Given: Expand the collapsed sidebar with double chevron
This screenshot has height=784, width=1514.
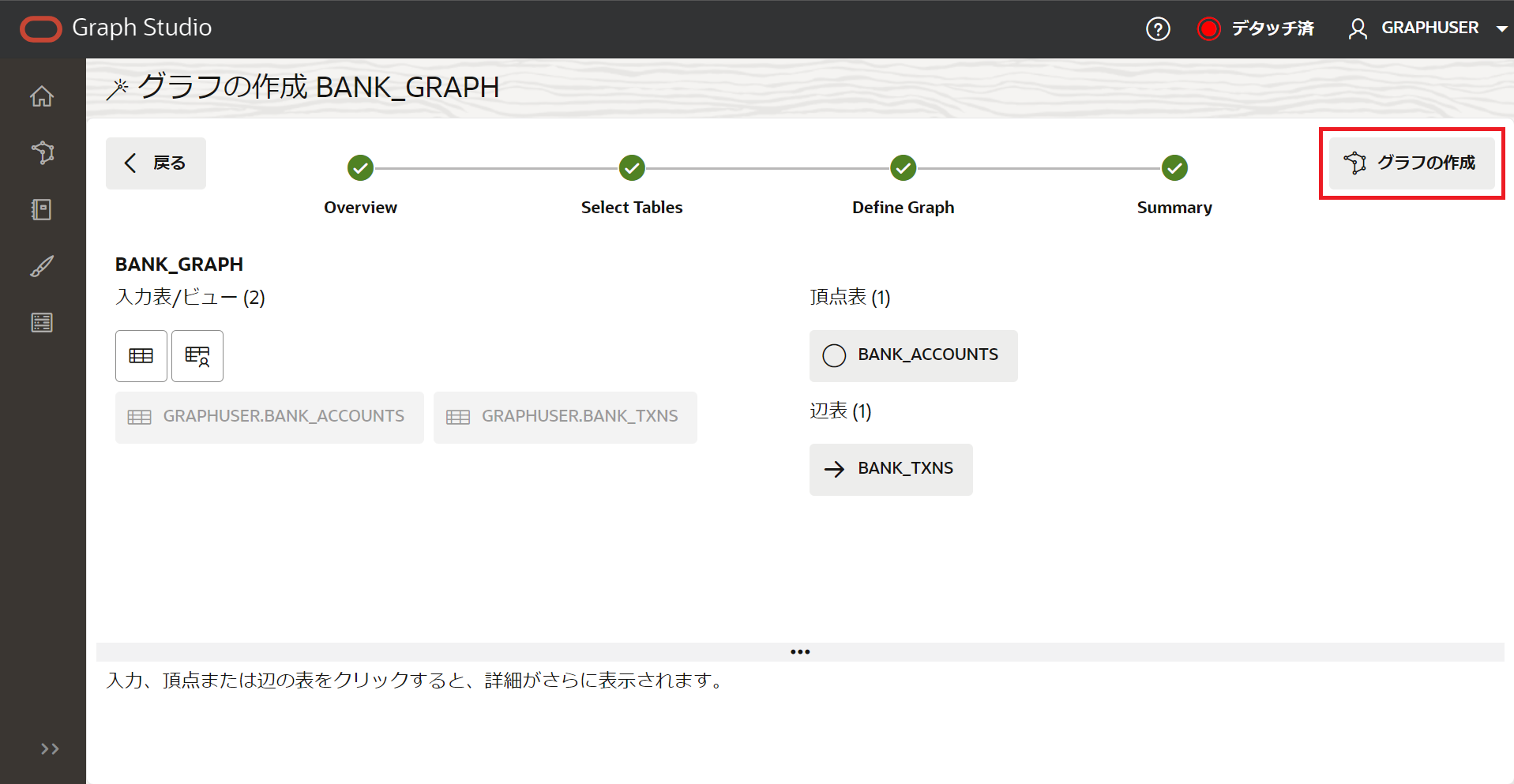Looking at the screenshot, I should [50, 748].
